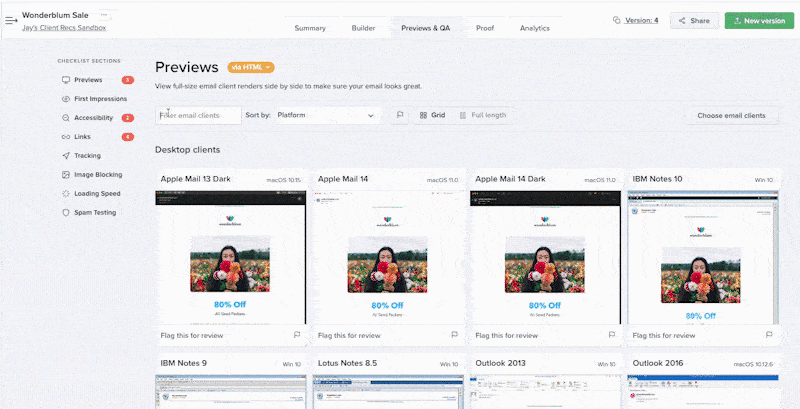Go to Image Blocking checklist section

pyautogui.click(x=98, y=174)
